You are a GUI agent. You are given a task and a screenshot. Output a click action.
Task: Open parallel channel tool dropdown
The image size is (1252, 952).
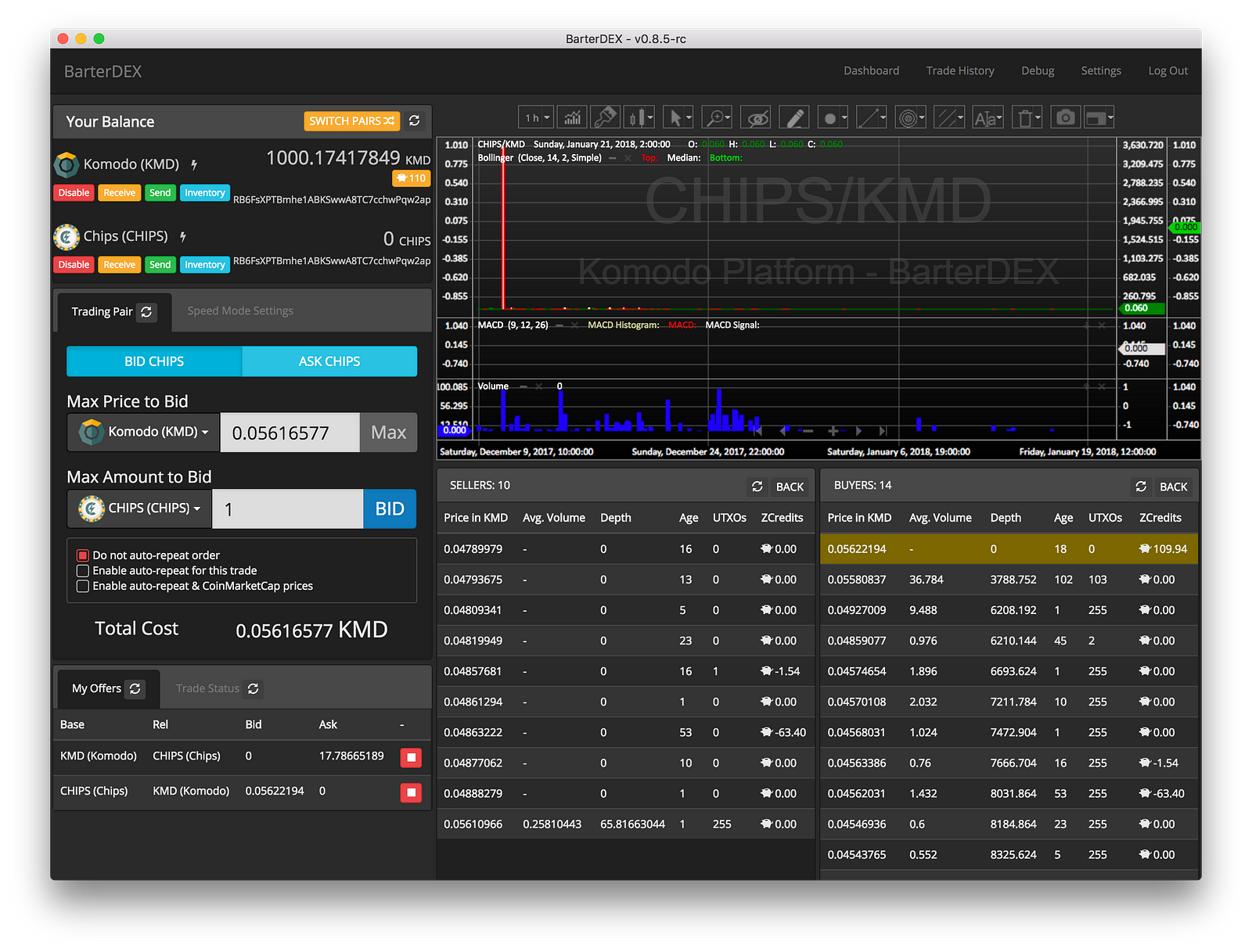949,117
